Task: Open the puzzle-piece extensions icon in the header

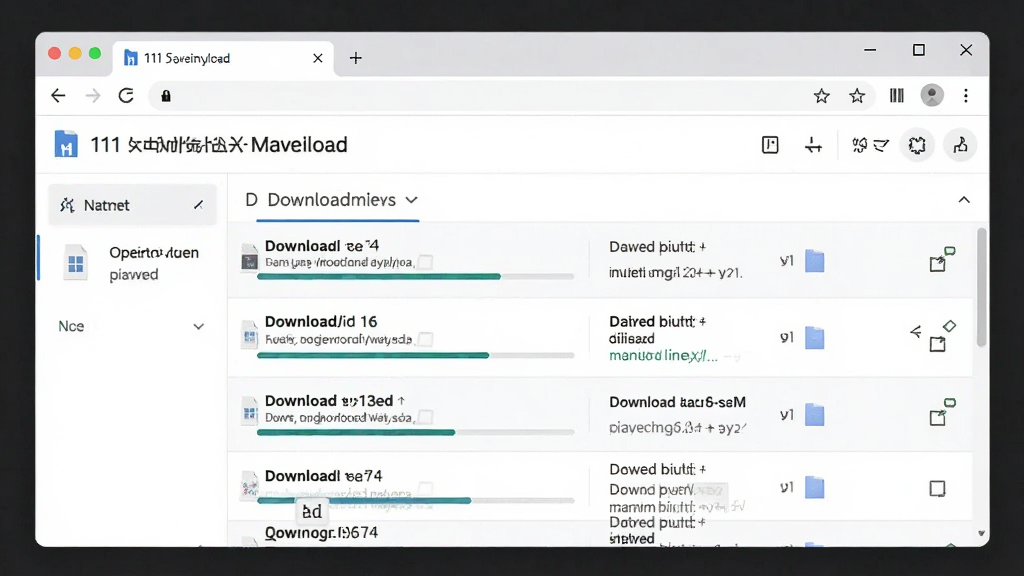Action: coord(917,145)
